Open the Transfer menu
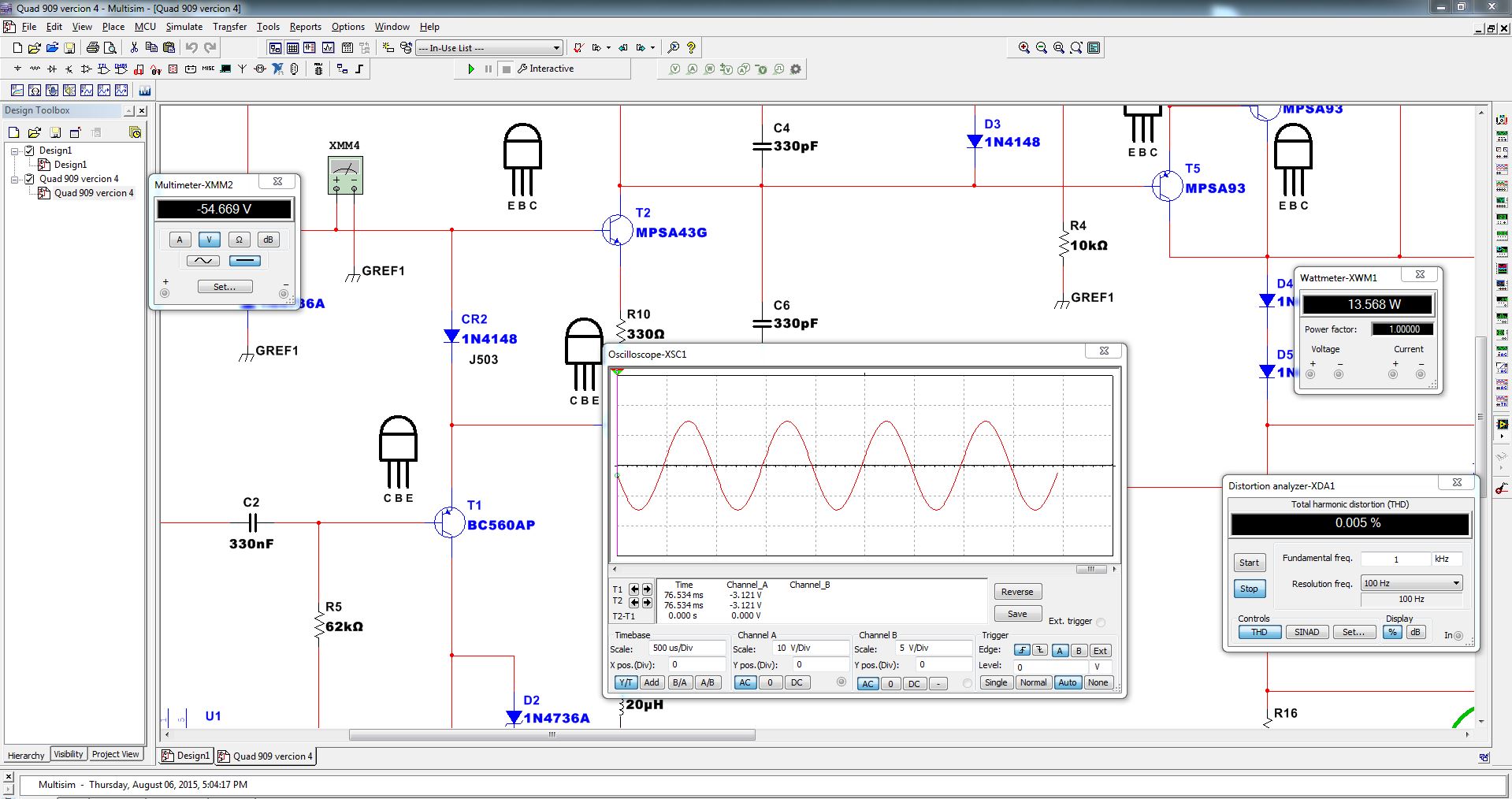Image resolution: width=1512 pixels, height=799 pixels. point(229,27)
